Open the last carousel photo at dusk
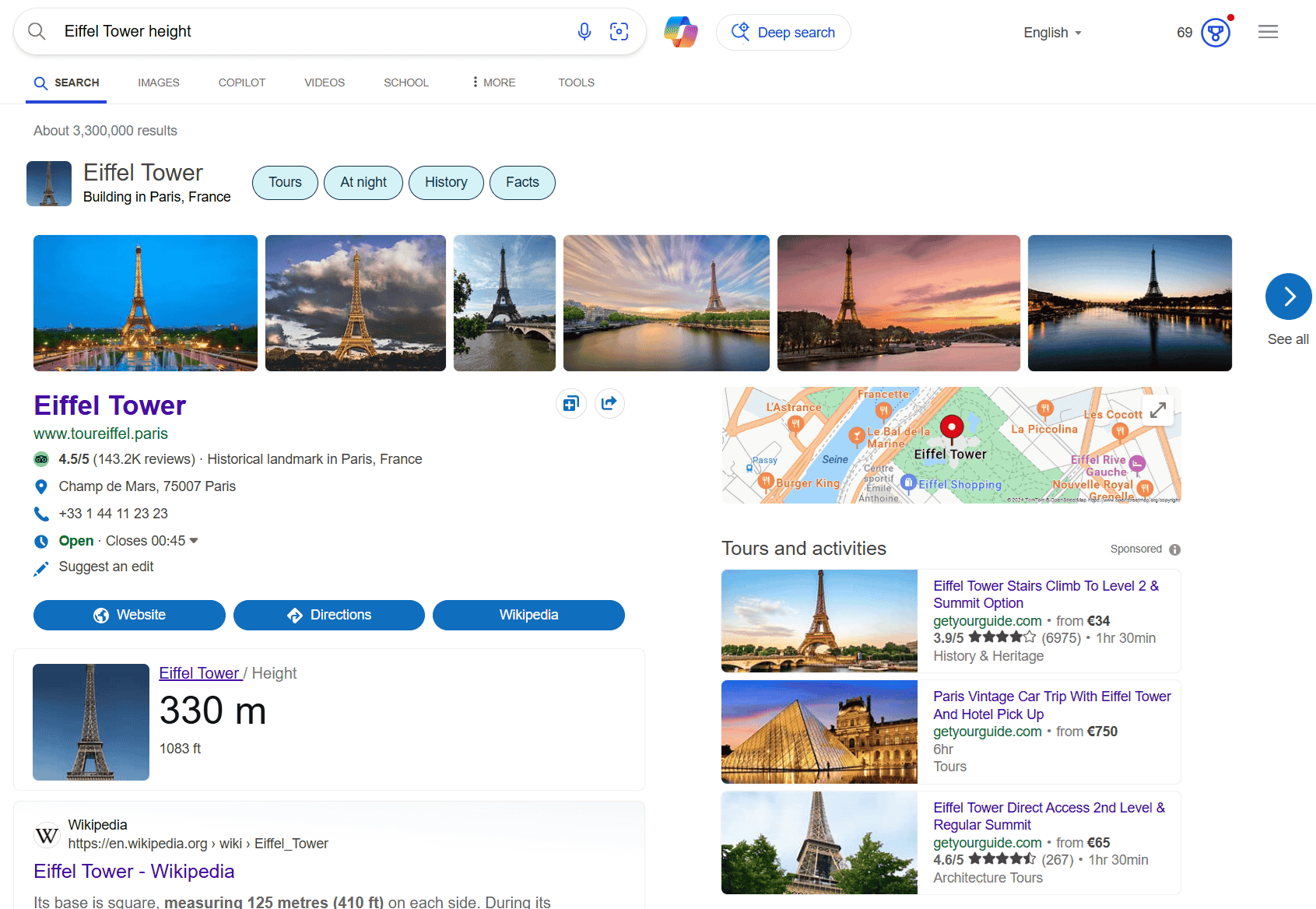 pyautogui.click(x=1130, y=303)
